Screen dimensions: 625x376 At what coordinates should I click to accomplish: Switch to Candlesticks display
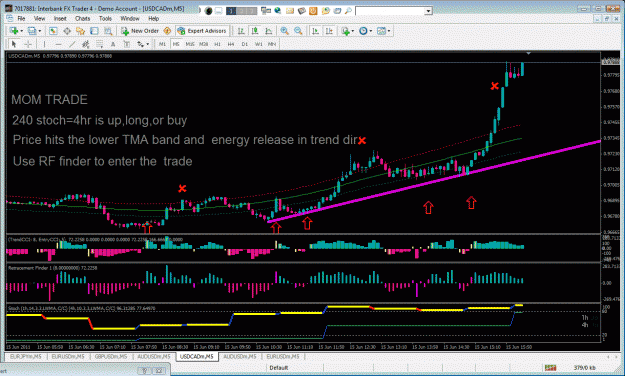coord(255,31)
